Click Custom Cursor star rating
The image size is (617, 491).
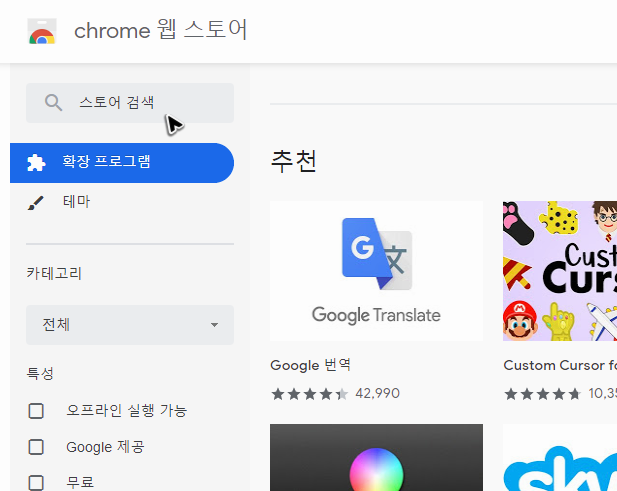543,394
